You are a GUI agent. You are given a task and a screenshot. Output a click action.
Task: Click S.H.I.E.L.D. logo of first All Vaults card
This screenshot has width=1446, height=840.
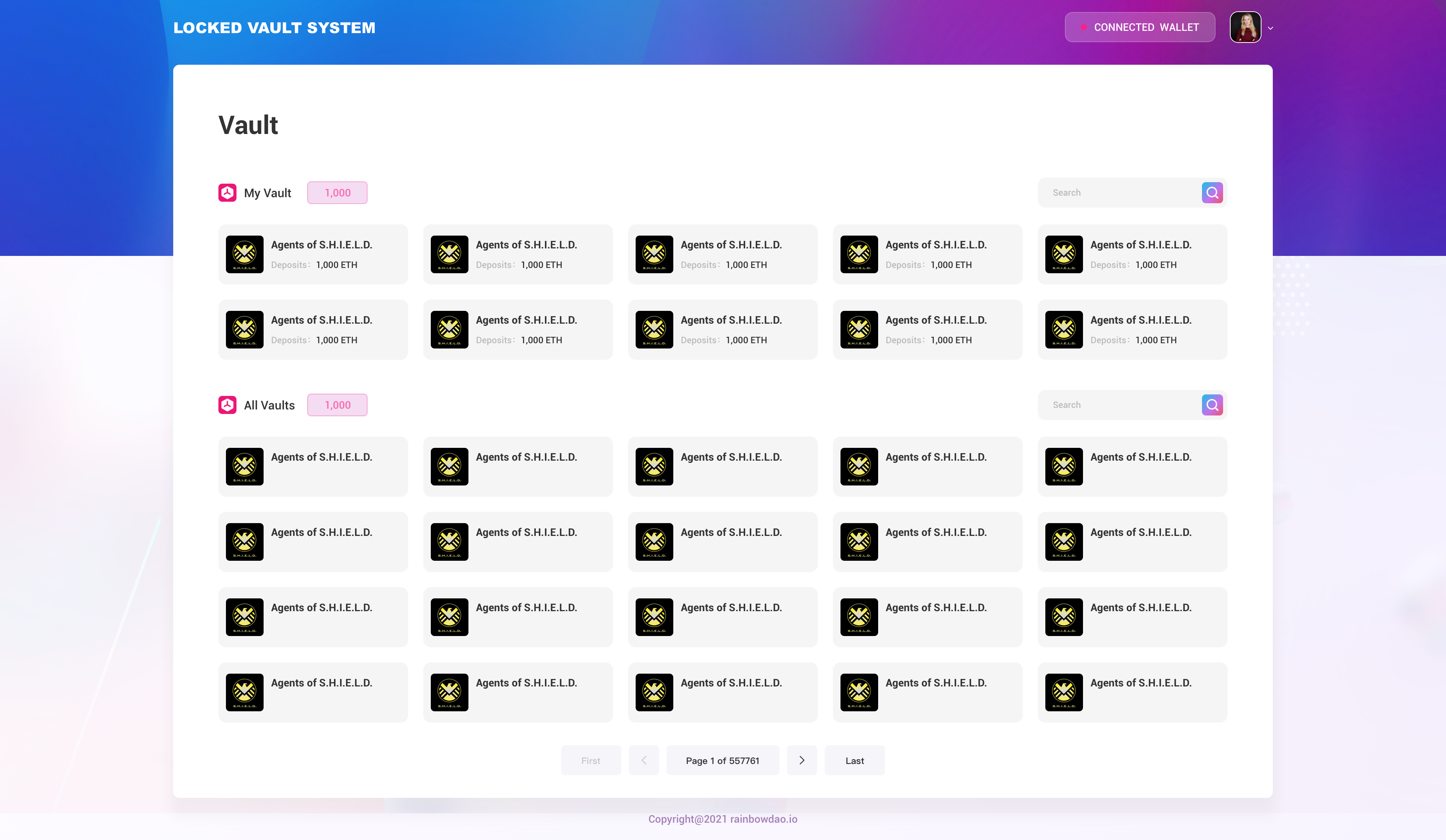(x=244, y=466)
